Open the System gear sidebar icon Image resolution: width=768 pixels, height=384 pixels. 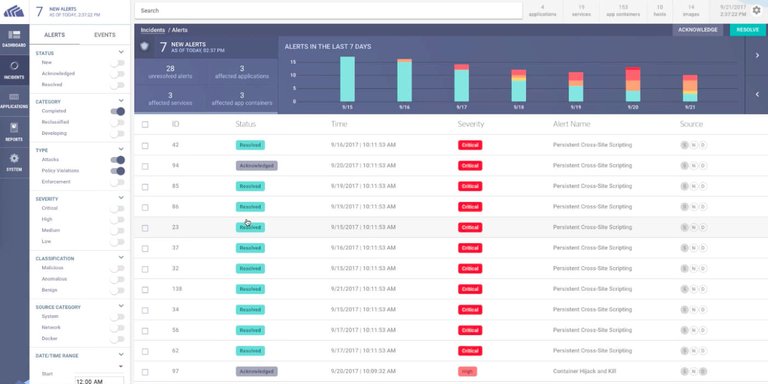coord(14,162)
